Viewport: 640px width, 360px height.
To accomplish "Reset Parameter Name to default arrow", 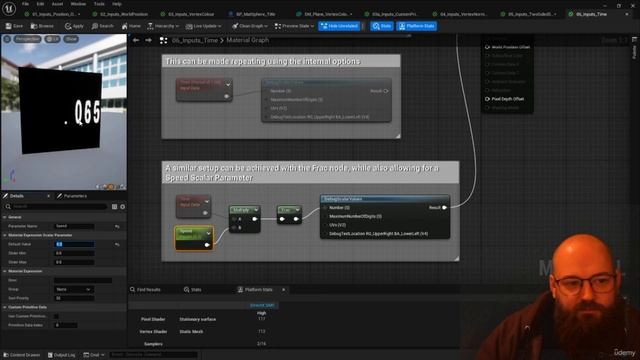I will (117, 226).
